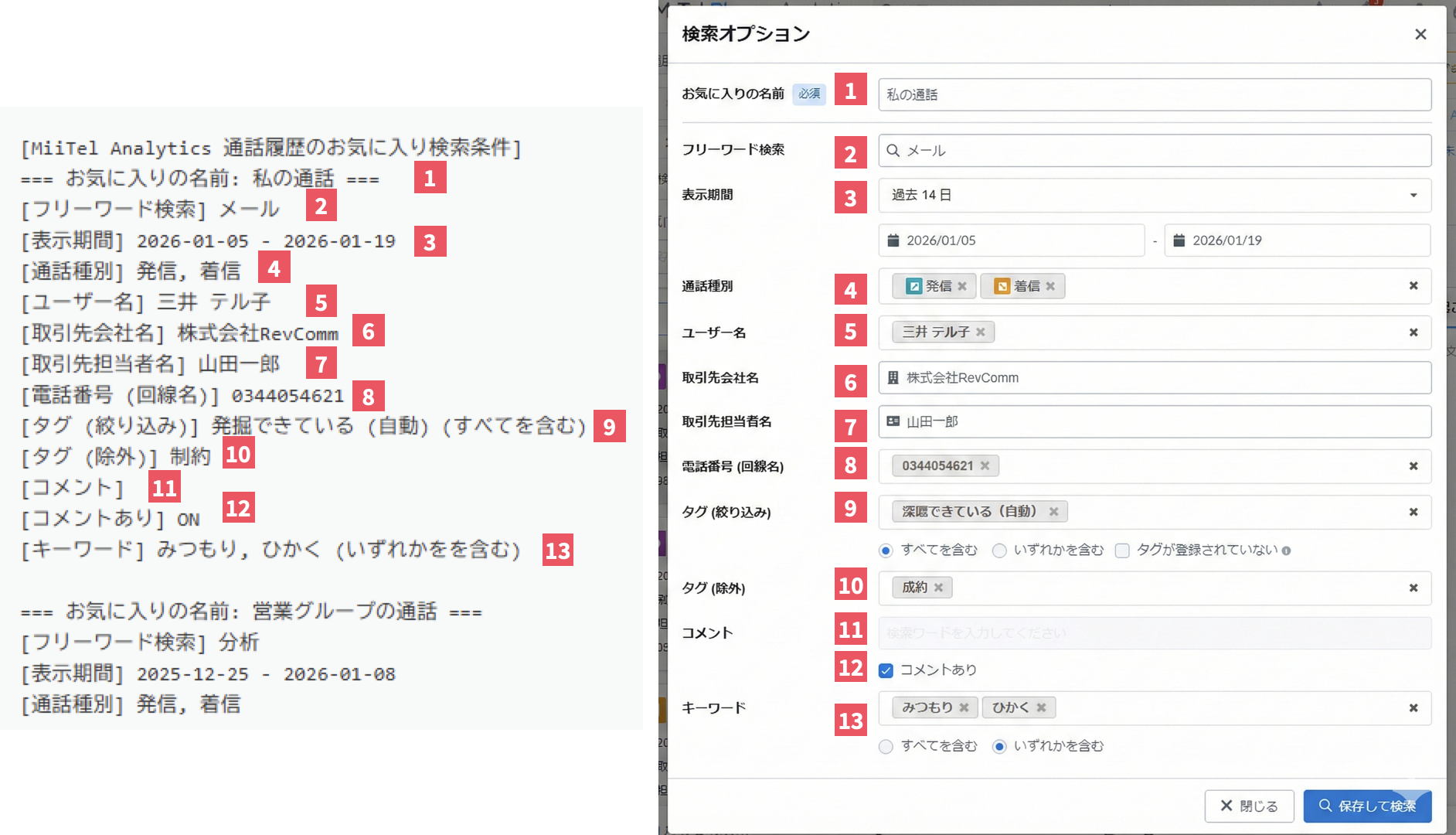Click the text line [取引先会社名] 株式会社RevComm
Viewport: 1456px width, 835px height.
[179, 333]
